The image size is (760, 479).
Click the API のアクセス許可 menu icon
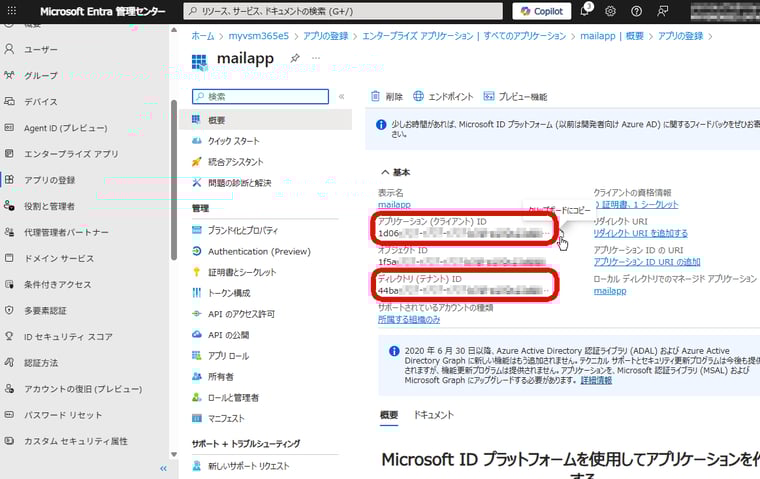pos(196,314)
